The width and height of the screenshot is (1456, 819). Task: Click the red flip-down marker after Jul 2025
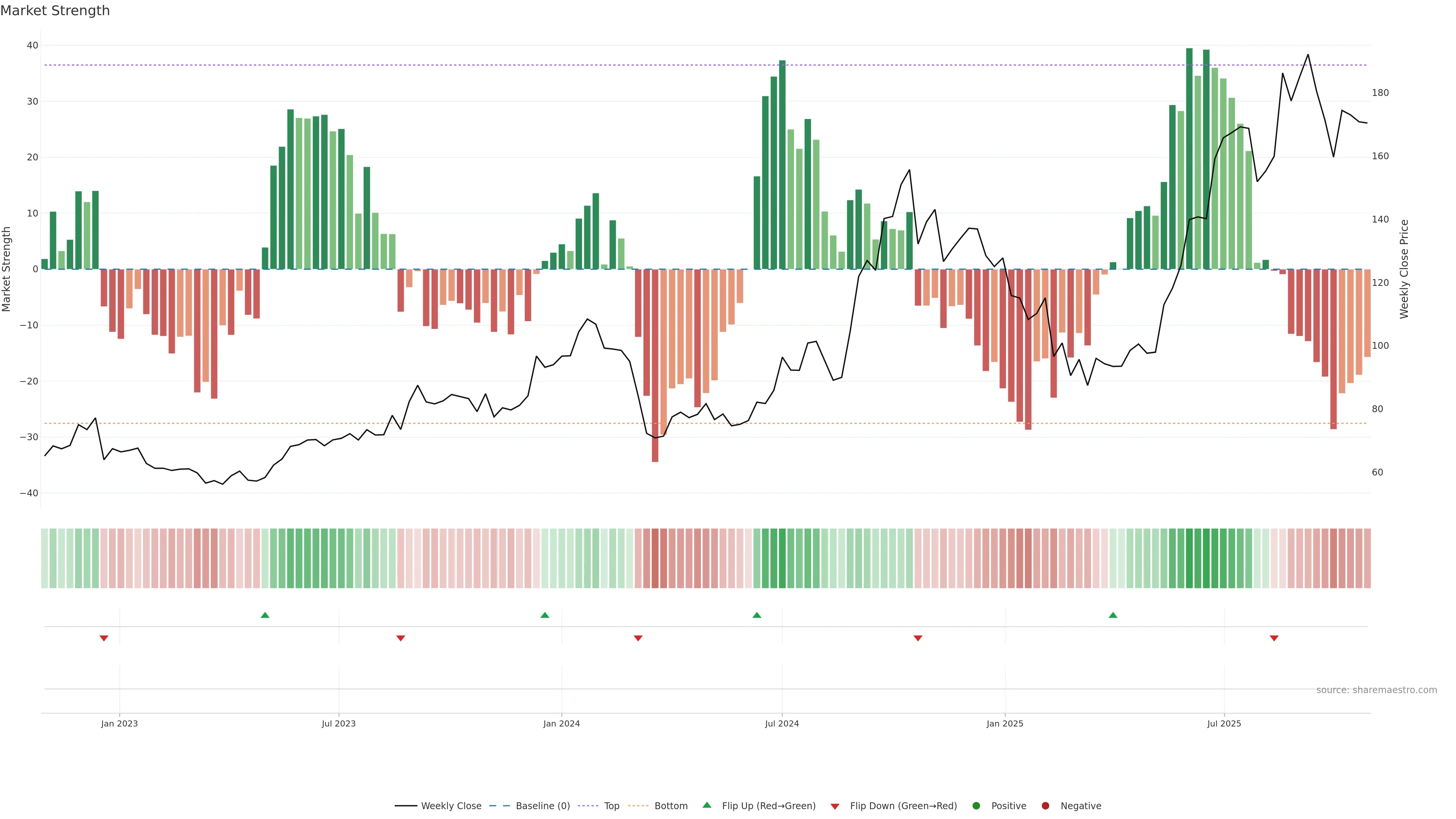click(x=1274, y=638)
